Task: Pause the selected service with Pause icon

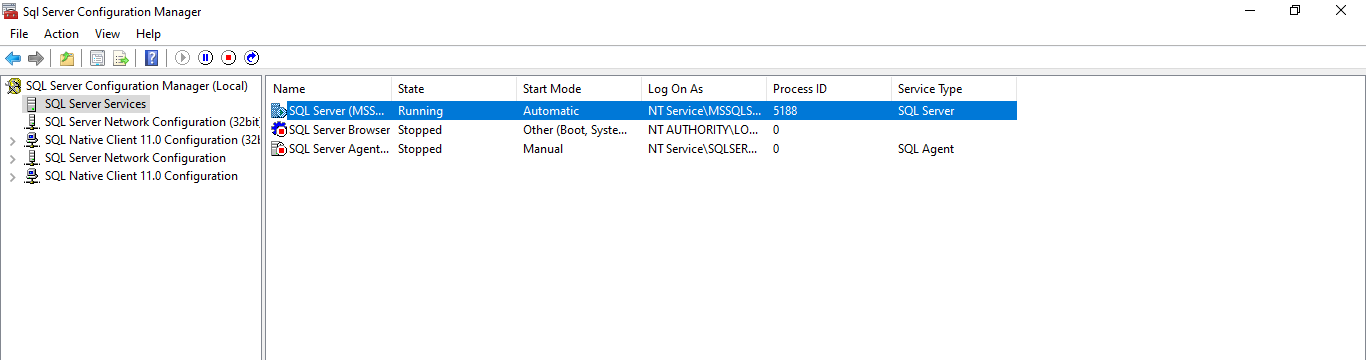Action: 206,58
